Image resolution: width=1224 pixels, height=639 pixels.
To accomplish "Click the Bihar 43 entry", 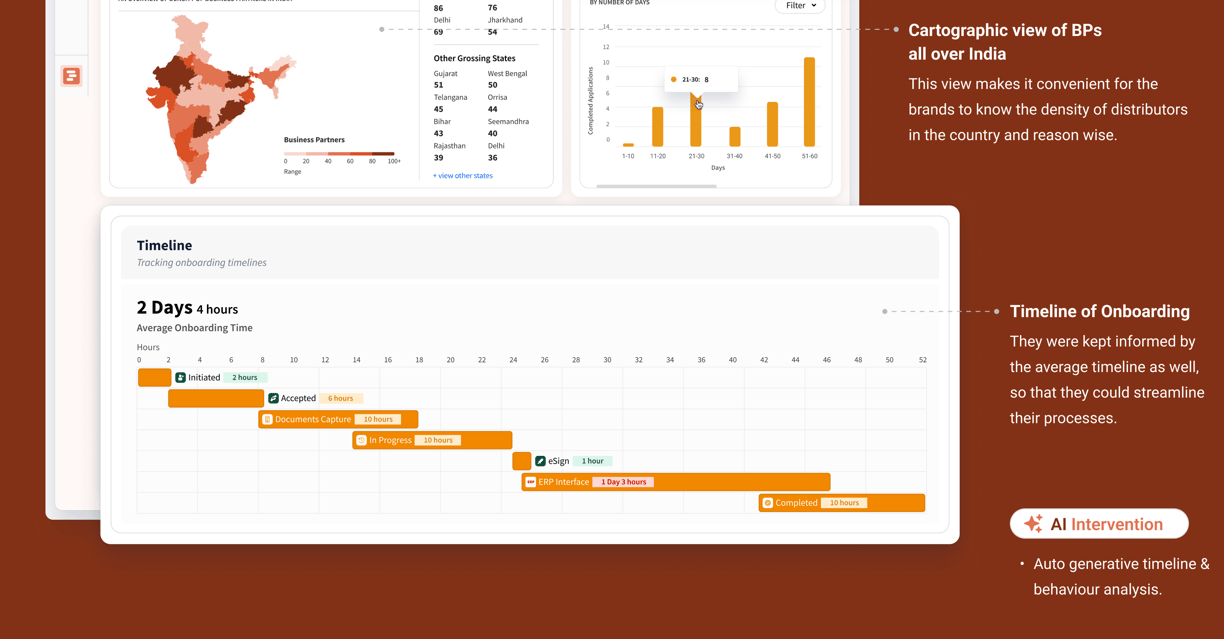I will pyautogui.click(x=442, y=127).
